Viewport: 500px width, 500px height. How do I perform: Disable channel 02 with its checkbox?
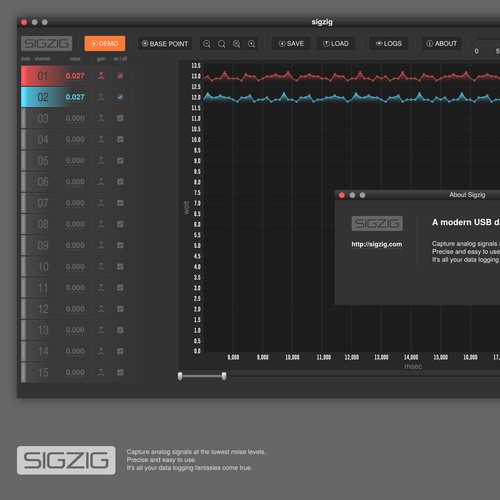[x=120, y=97]
